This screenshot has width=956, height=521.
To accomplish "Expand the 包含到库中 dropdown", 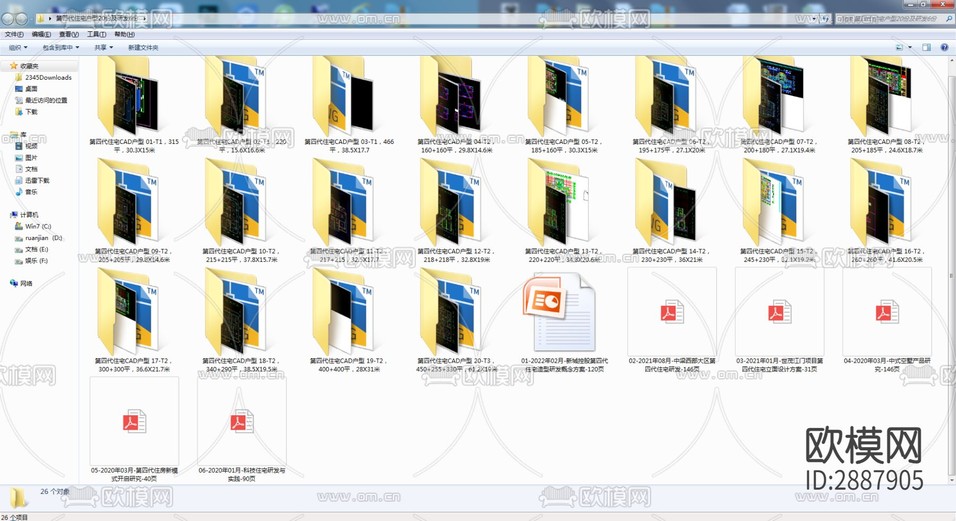I will (60, 48).
